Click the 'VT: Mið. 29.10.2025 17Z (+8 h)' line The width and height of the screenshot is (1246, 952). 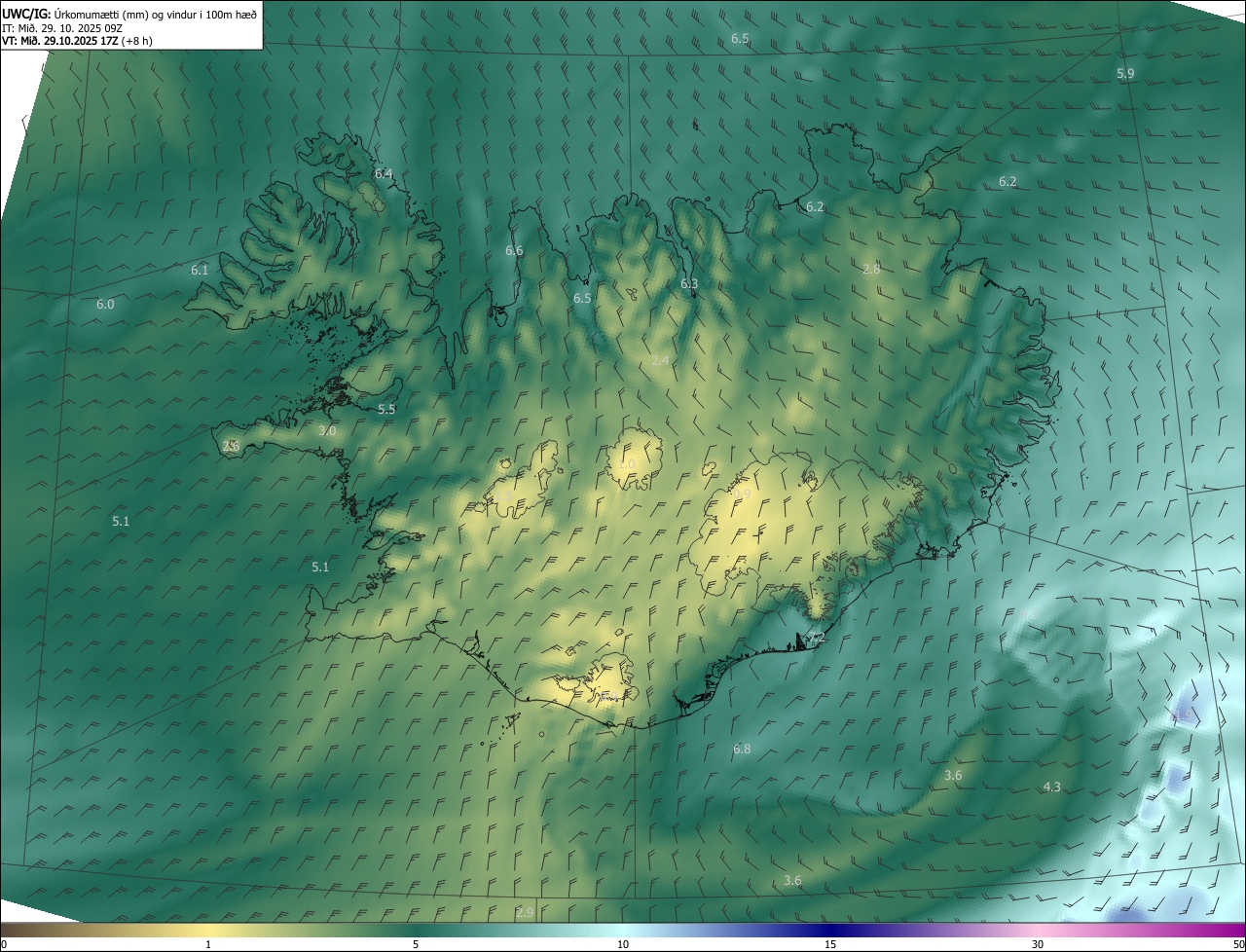pyautogui.click(x=77, y=41)
